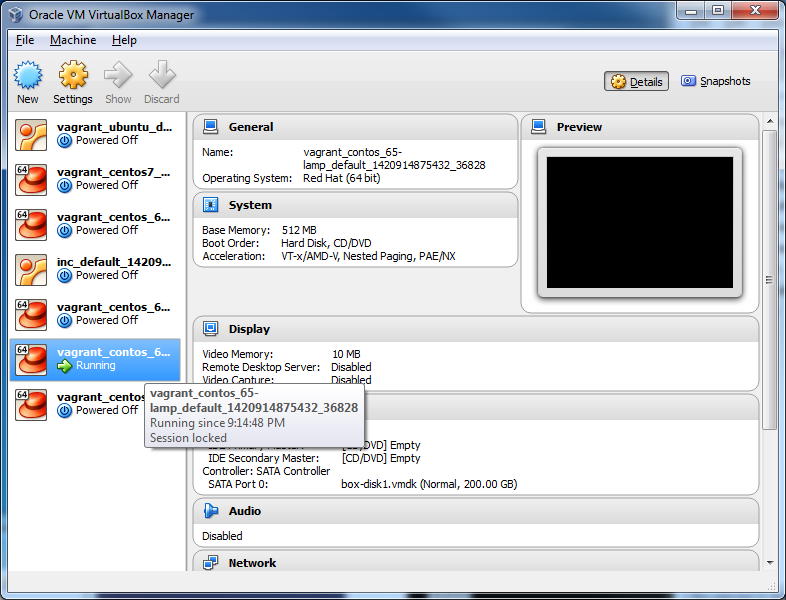Open Settings with the gear icon

point(73,76)
